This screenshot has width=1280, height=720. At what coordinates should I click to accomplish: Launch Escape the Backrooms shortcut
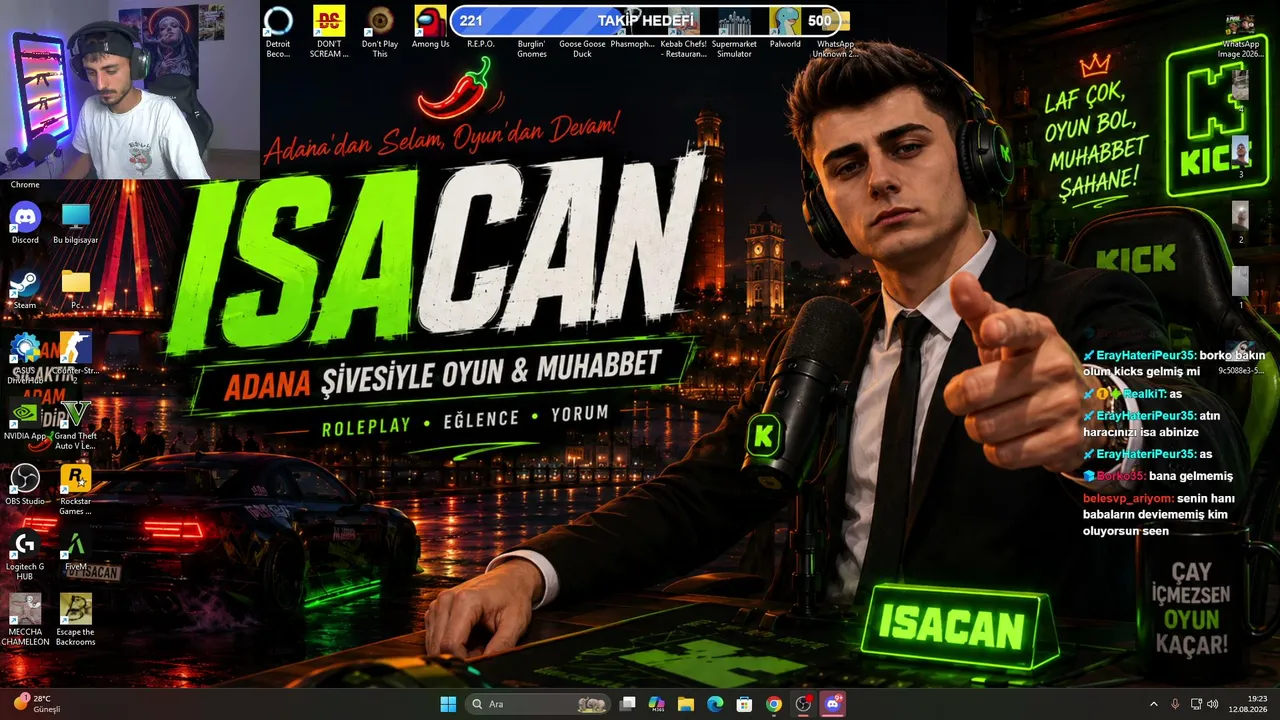tap(75, 620)
